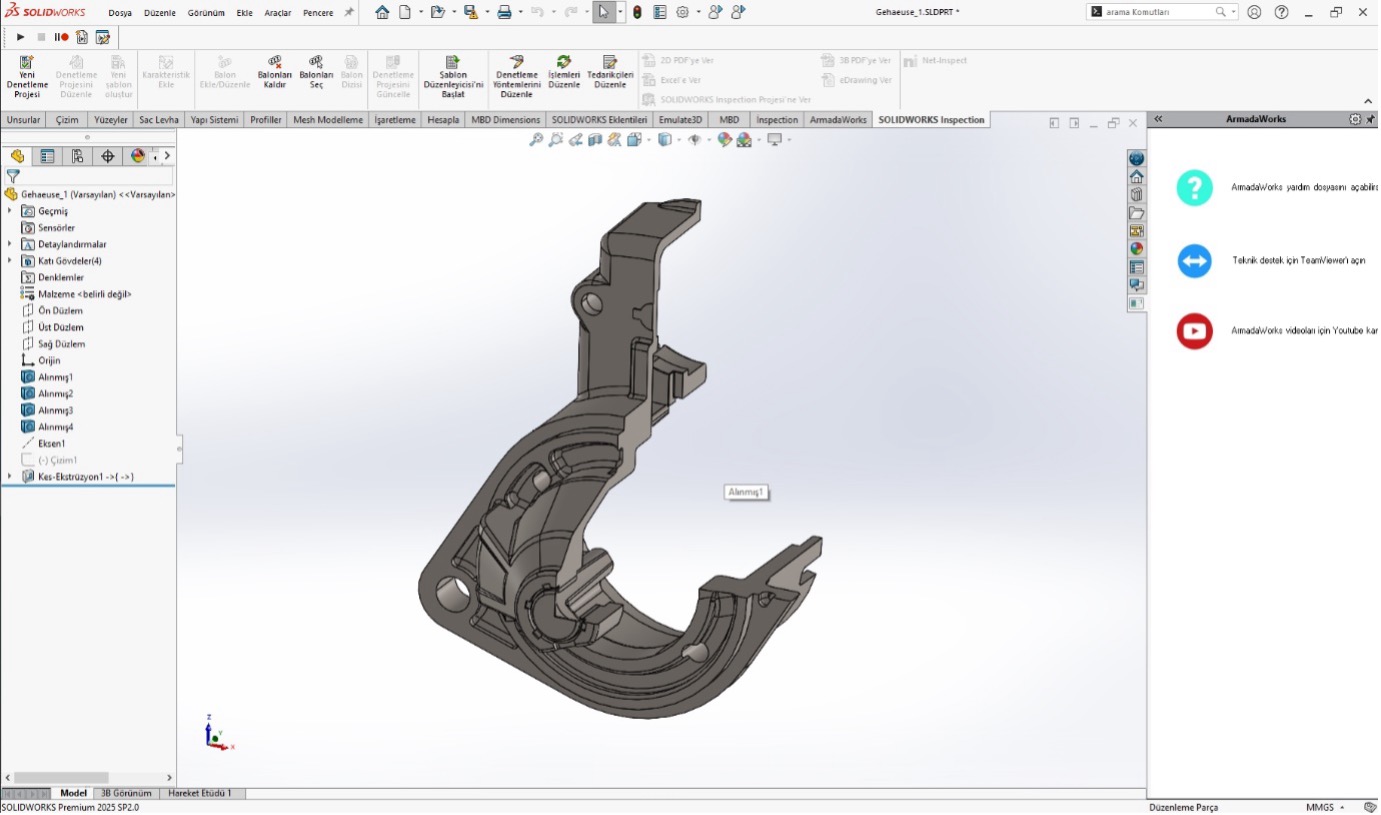Expand the Geçmiş tree node
The height and width of the screenshot is (815, 1381).
click(10, 211)
